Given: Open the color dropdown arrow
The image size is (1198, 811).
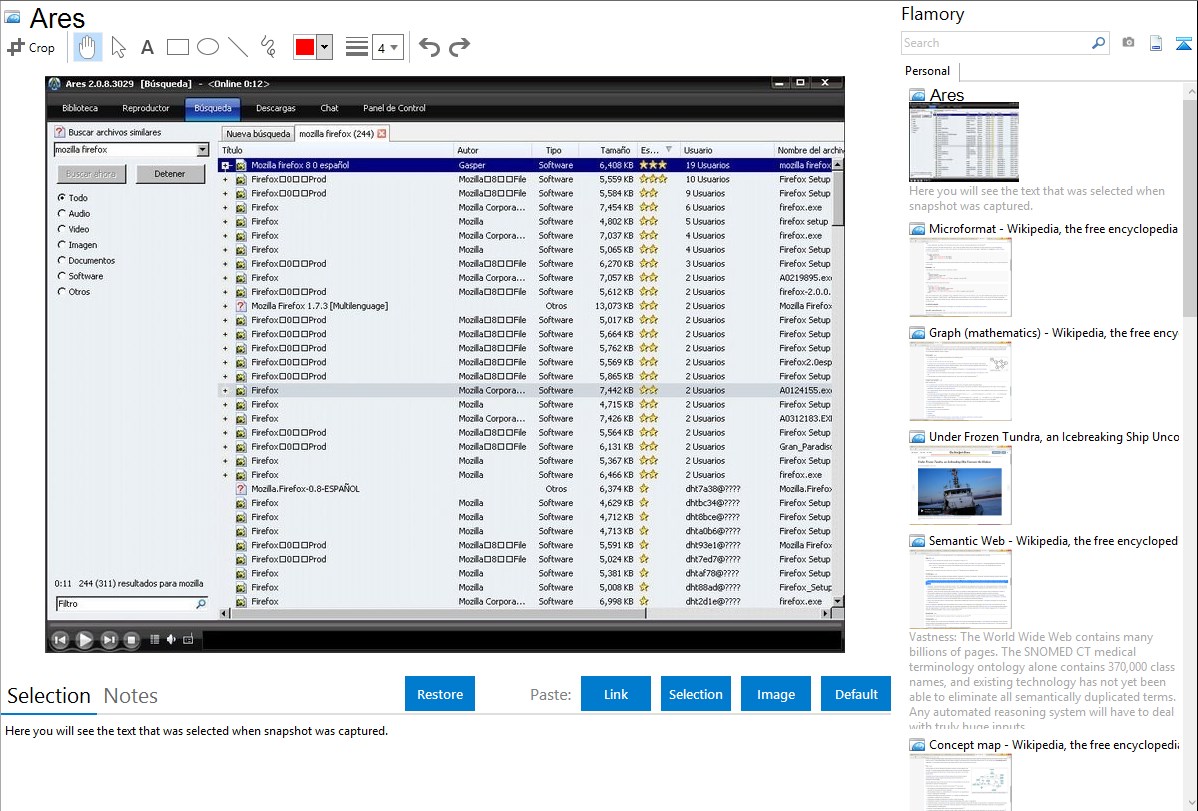Looking at the screenshot, I should tap(325, 47).
